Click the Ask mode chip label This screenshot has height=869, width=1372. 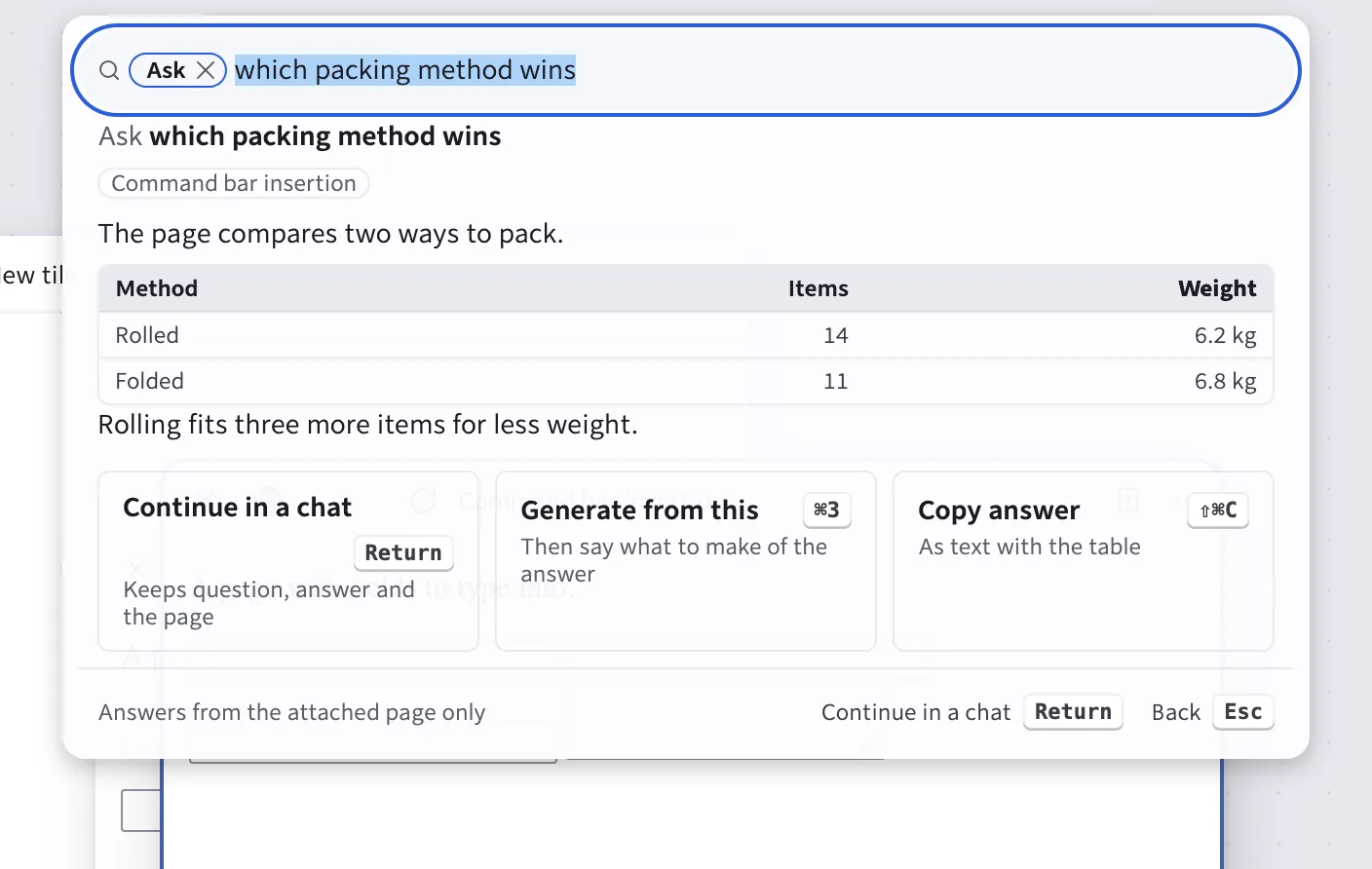[x=167, y=70]
